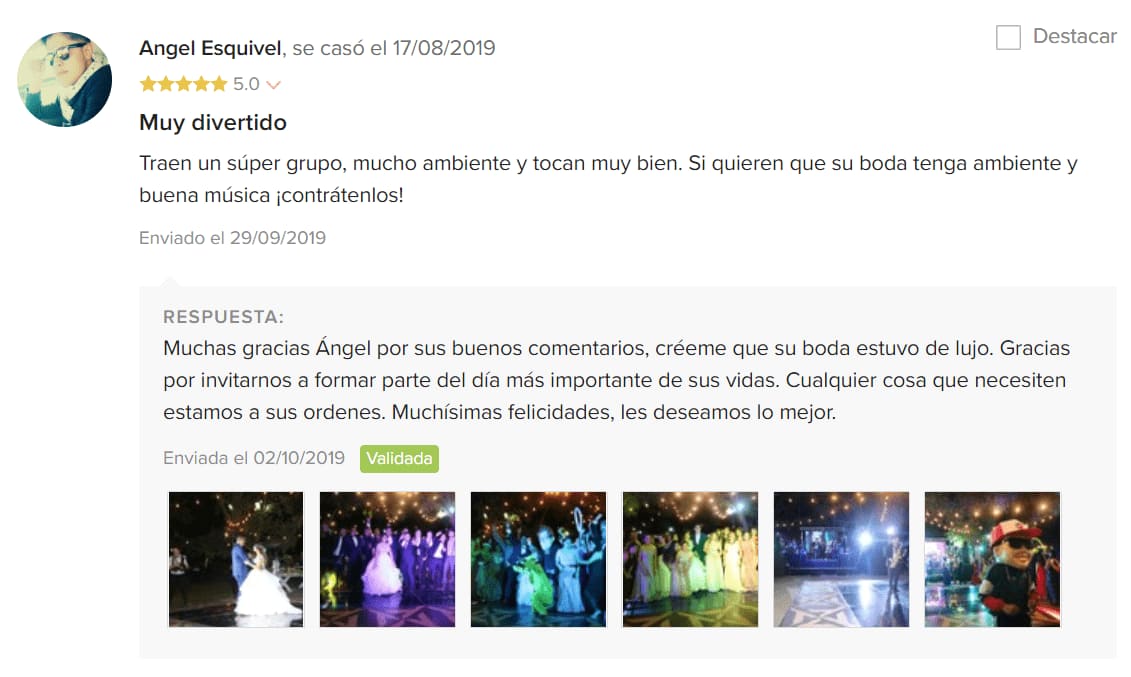The height and width of the screenshot is (677, 1131).
Task: Expand the 5.0 rating details chevron
Action: coord(273,85)
